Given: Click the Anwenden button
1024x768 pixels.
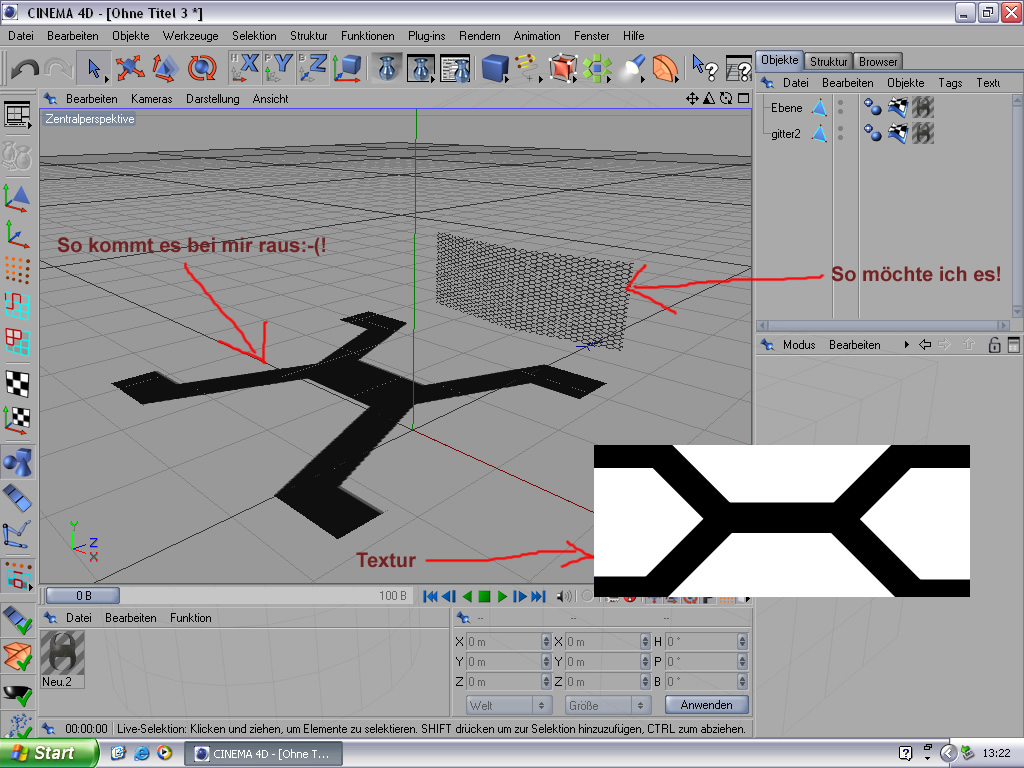Looking at the screenshot, I should [706, 705].
